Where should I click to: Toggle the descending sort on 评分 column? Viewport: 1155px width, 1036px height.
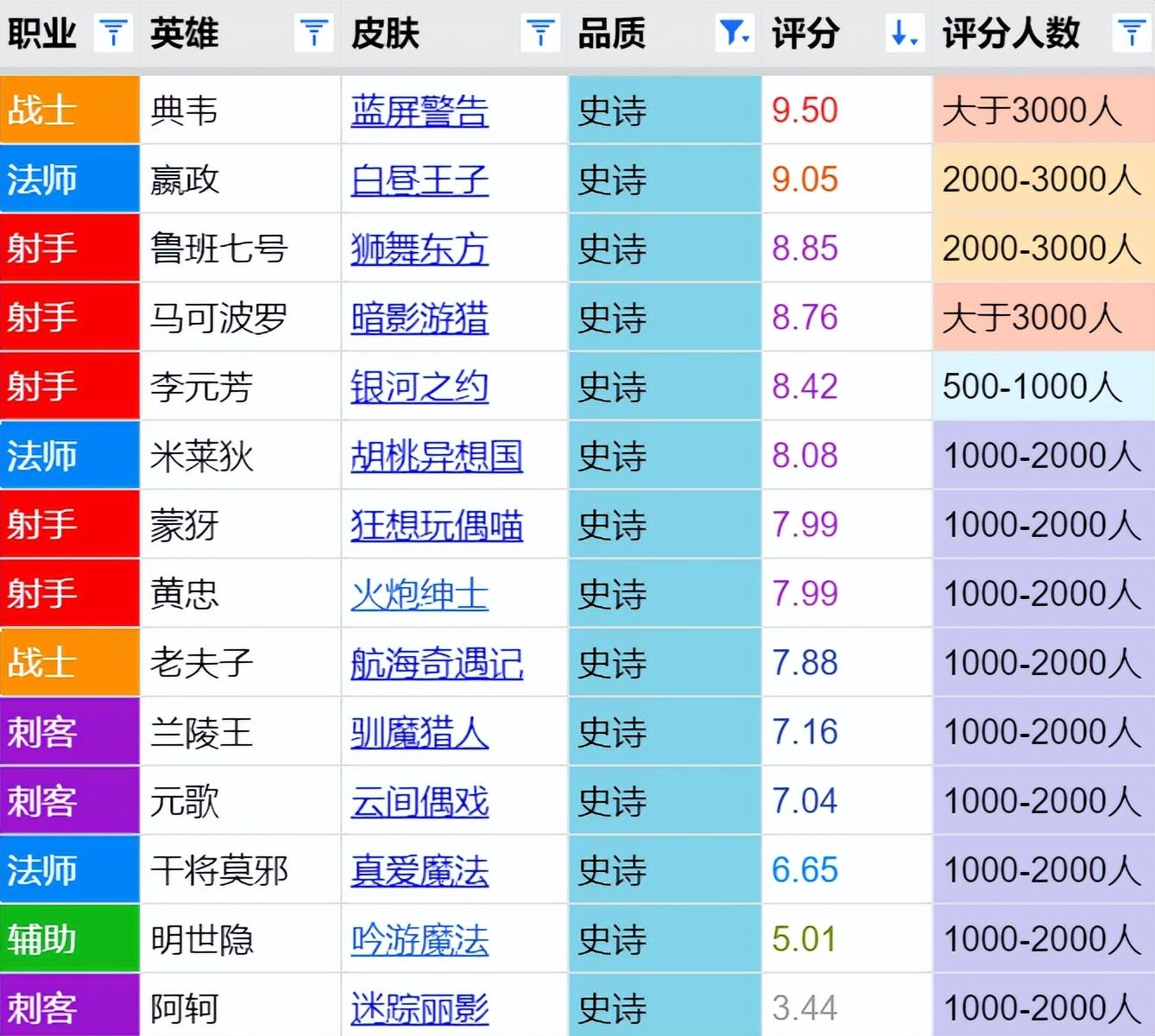tap(904, 34)
